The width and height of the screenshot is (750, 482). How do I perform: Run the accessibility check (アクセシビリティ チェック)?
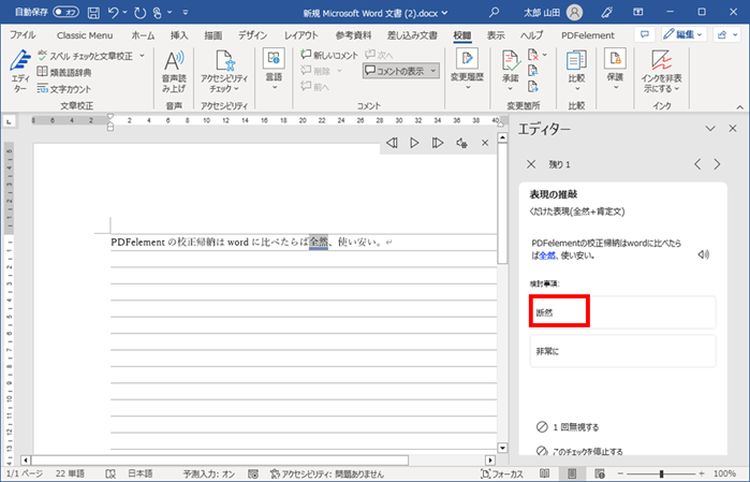[224, 71]
